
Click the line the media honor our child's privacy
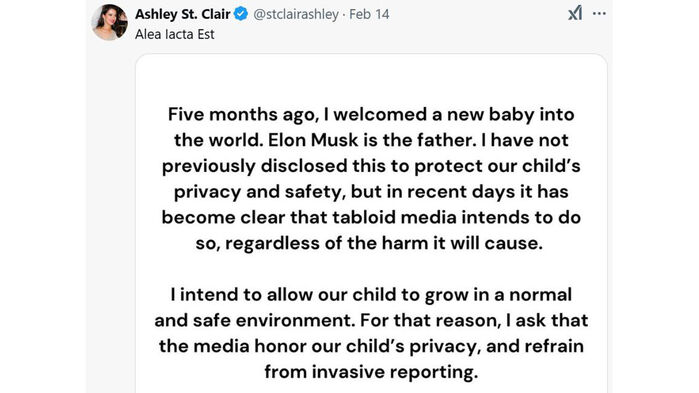click(371, 346)
